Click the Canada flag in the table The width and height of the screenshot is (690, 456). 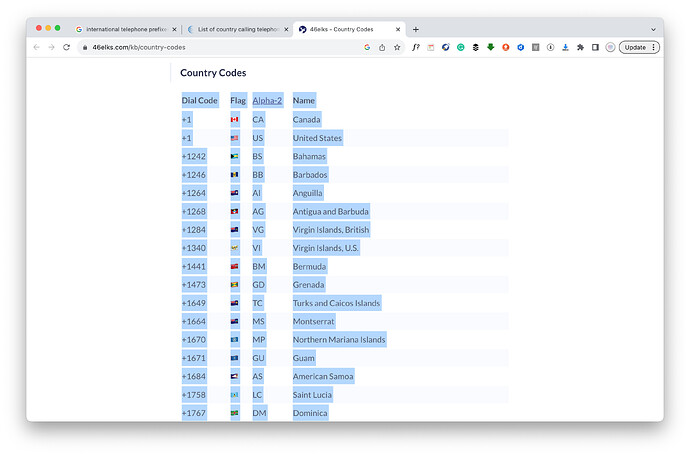coord(235,120)
